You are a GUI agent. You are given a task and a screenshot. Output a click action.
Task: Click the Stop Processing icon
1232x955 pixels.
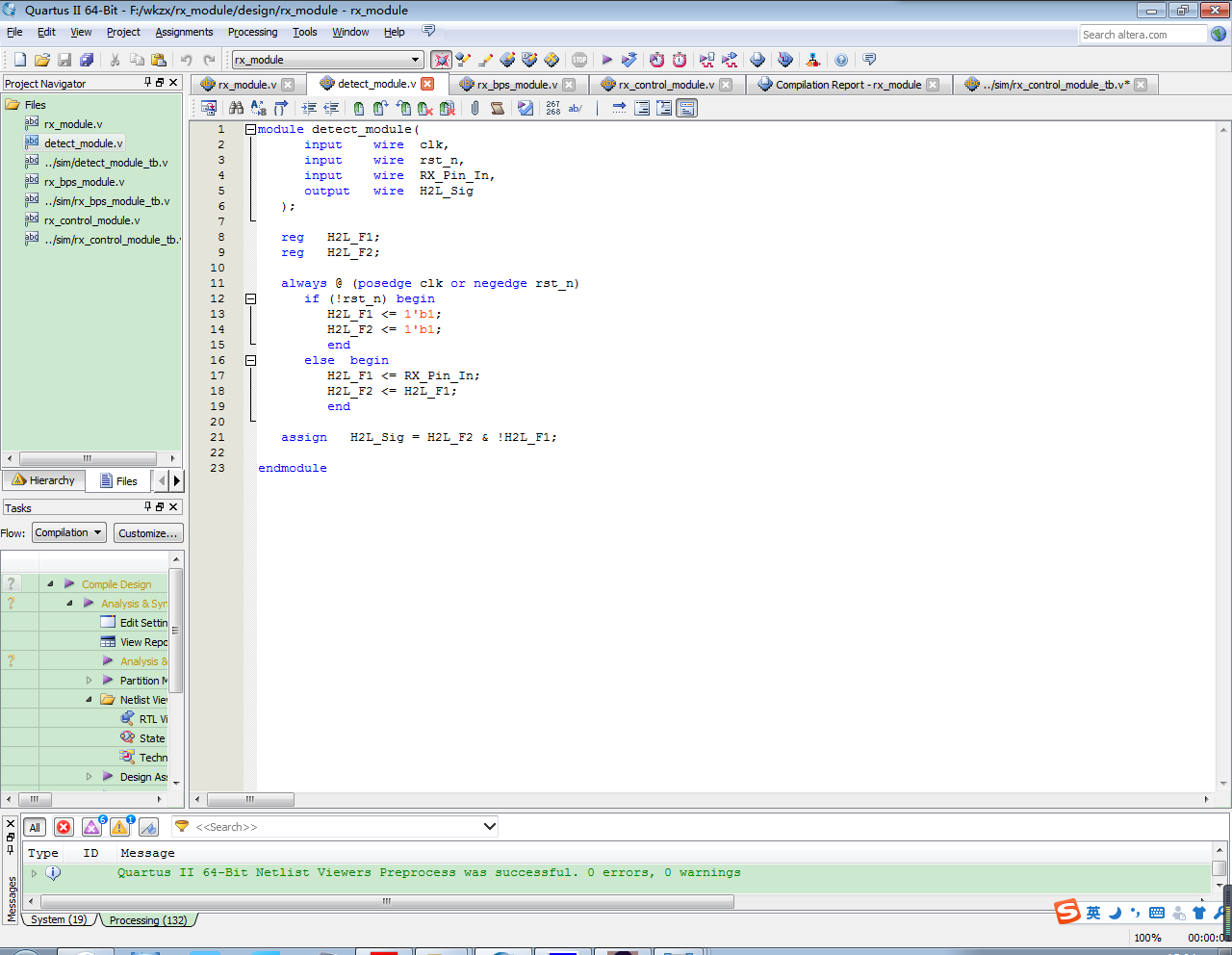click(579, 60)
